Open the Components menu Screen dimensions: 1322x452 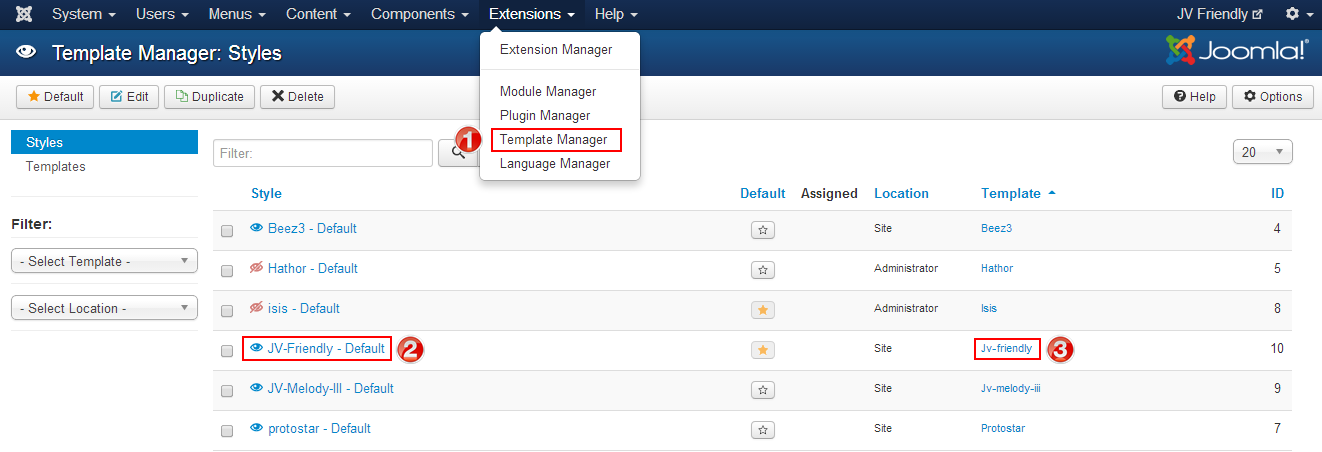tap(420, 14)
